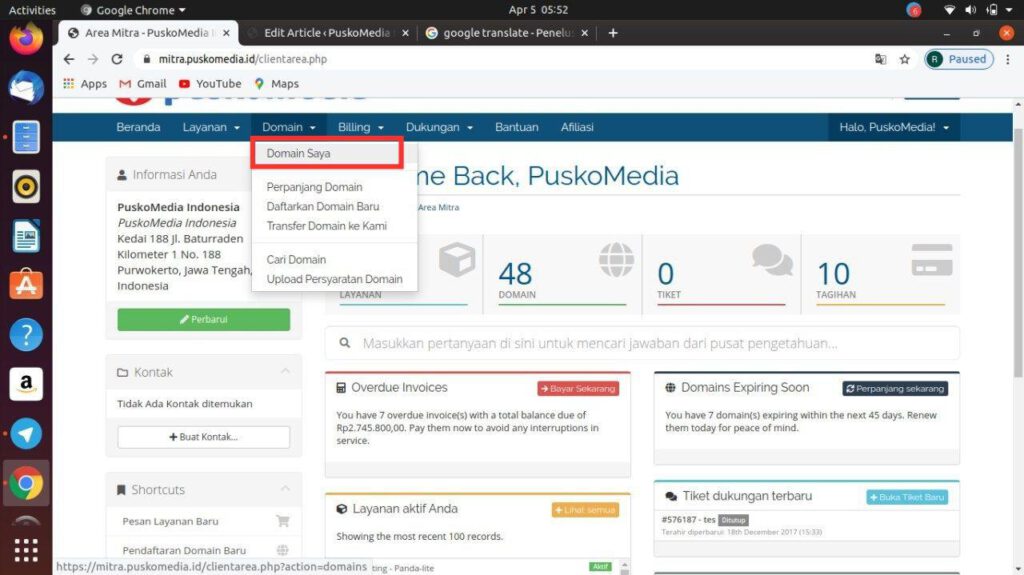This screenshot has height=575, width=1024.
Task: Open Firefox from the Ubuntu dock
Action: point(26,39)
